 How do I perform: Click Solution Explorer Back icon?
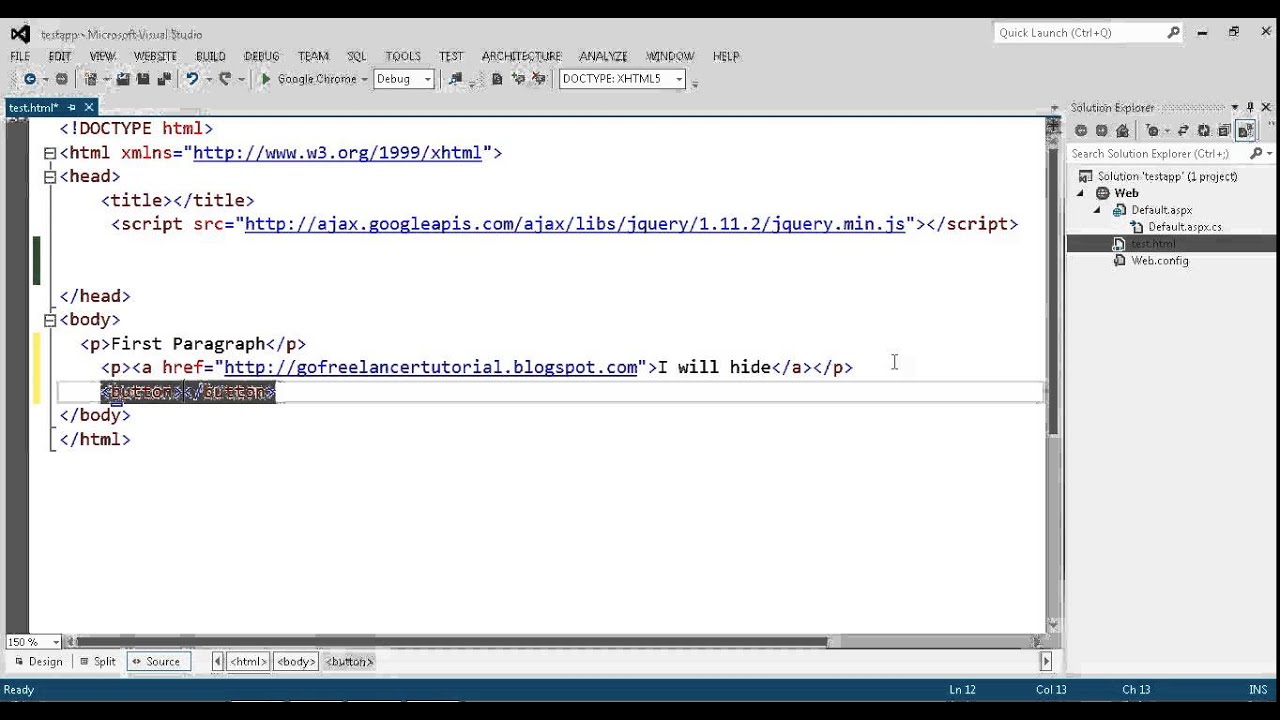(x=1081, y=130)
